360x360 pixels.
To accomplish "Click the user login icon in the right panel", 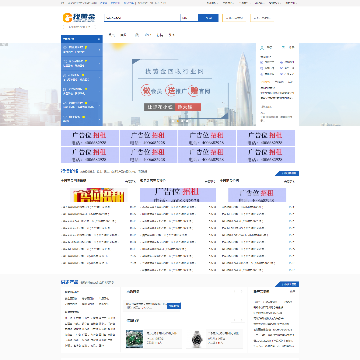I will coord(262,47).
